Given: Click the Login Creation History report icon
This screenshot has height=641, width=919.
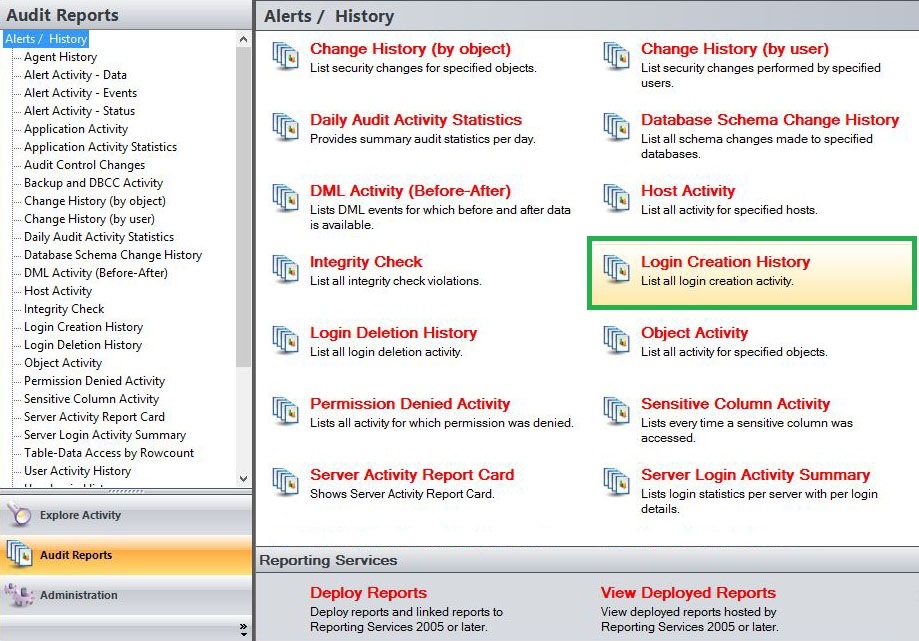Looking at the screenshot, I should (617, 269).
